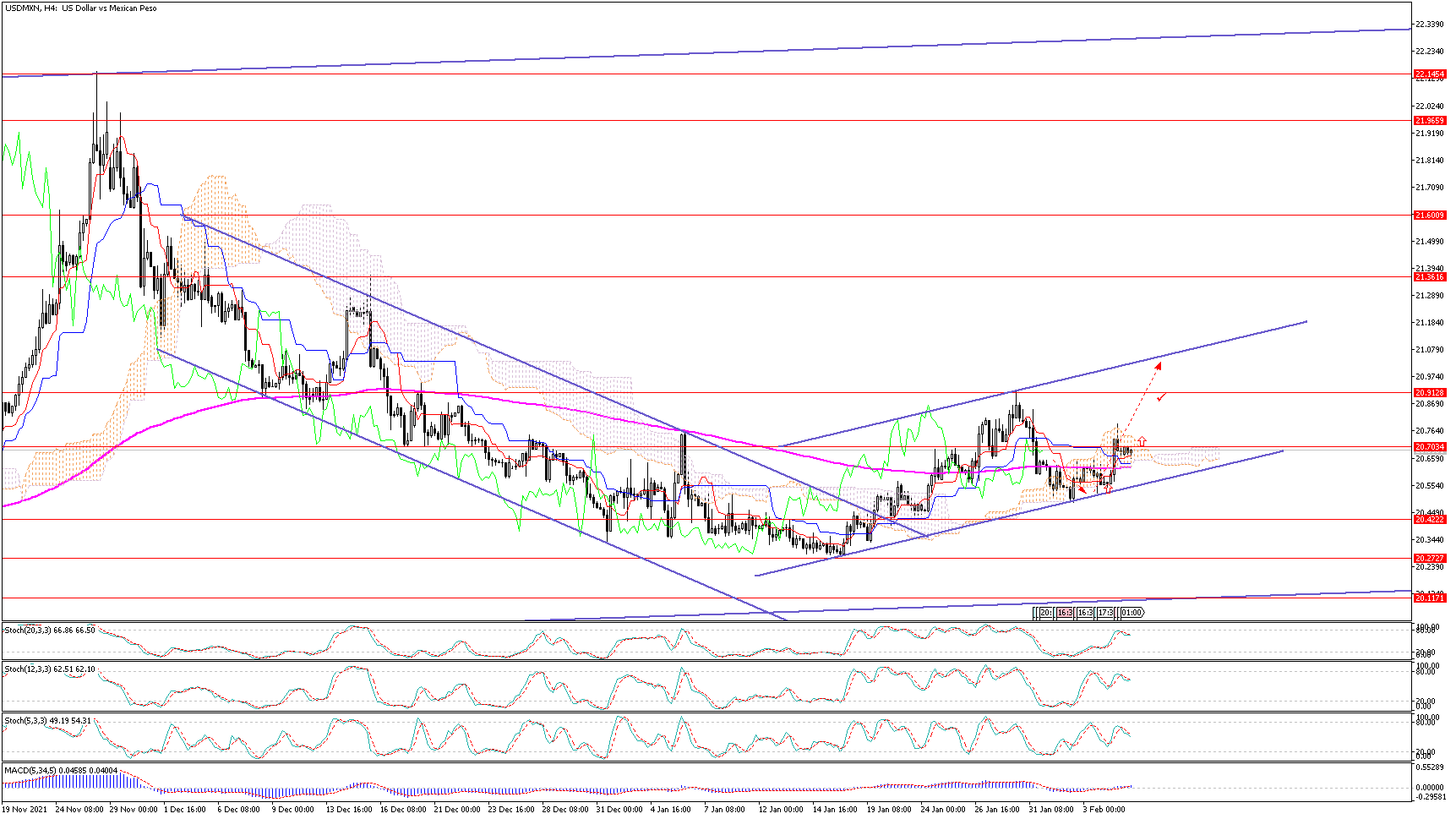Click the Stoch(20,3,3) indicator label
This screenshot has height=819, width=1456.
(50, 631)
